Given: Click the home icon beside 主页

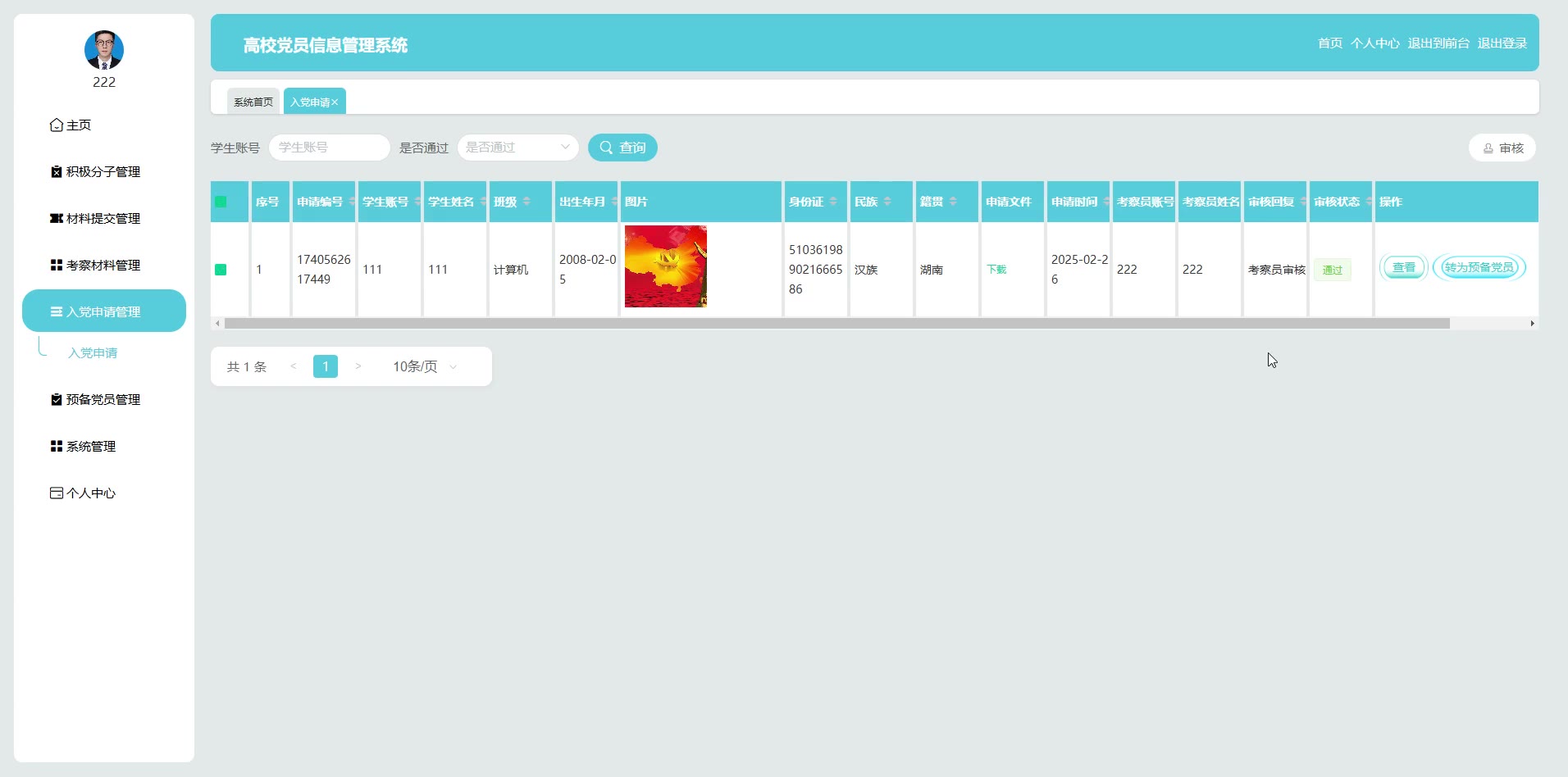Looking at the screenshot, I should pos(56,125).
